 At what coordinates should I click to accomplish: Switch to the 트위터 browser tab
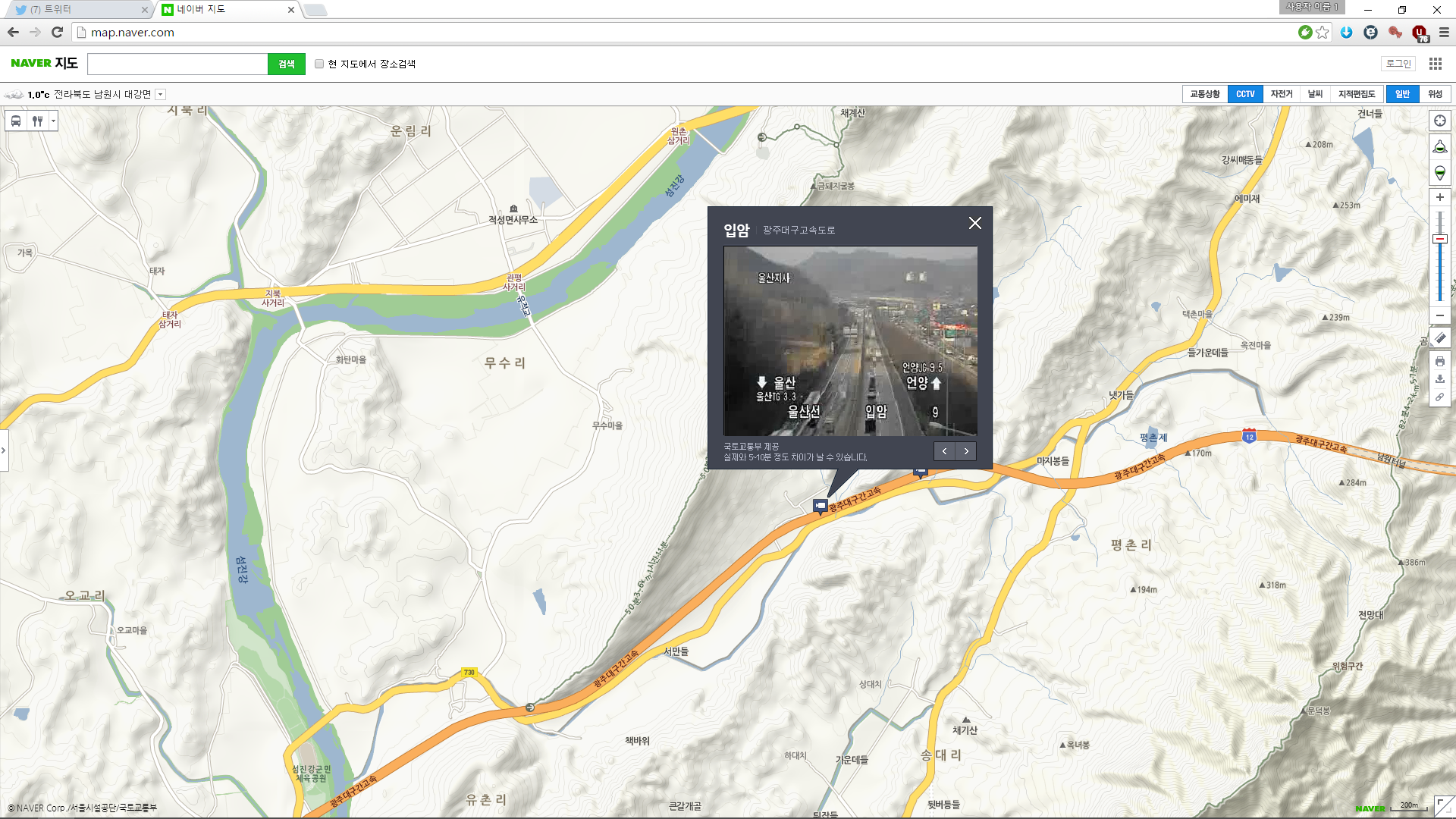tap(76, 10)
